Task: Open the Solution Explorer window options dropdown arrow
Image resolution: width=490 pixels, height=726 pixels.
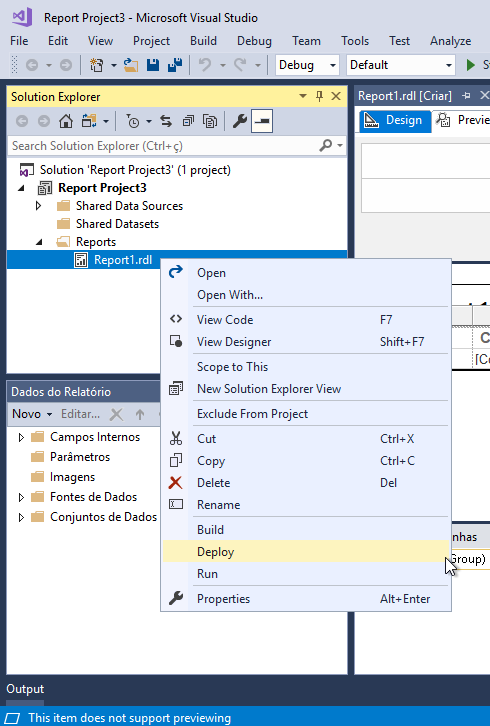Action: tap(303, 96)
